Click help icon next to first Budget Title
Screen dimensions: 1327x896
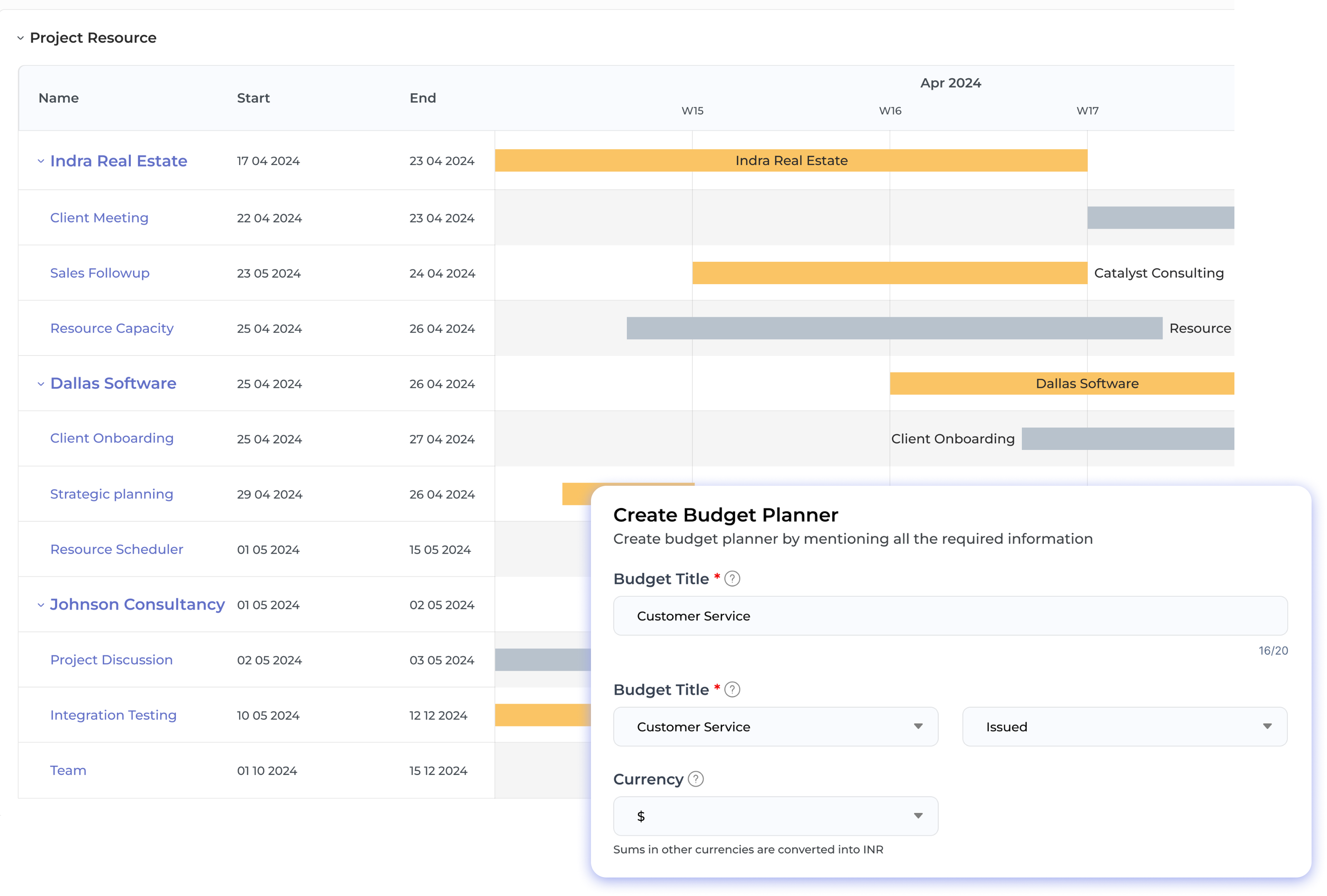click(732, 579)
